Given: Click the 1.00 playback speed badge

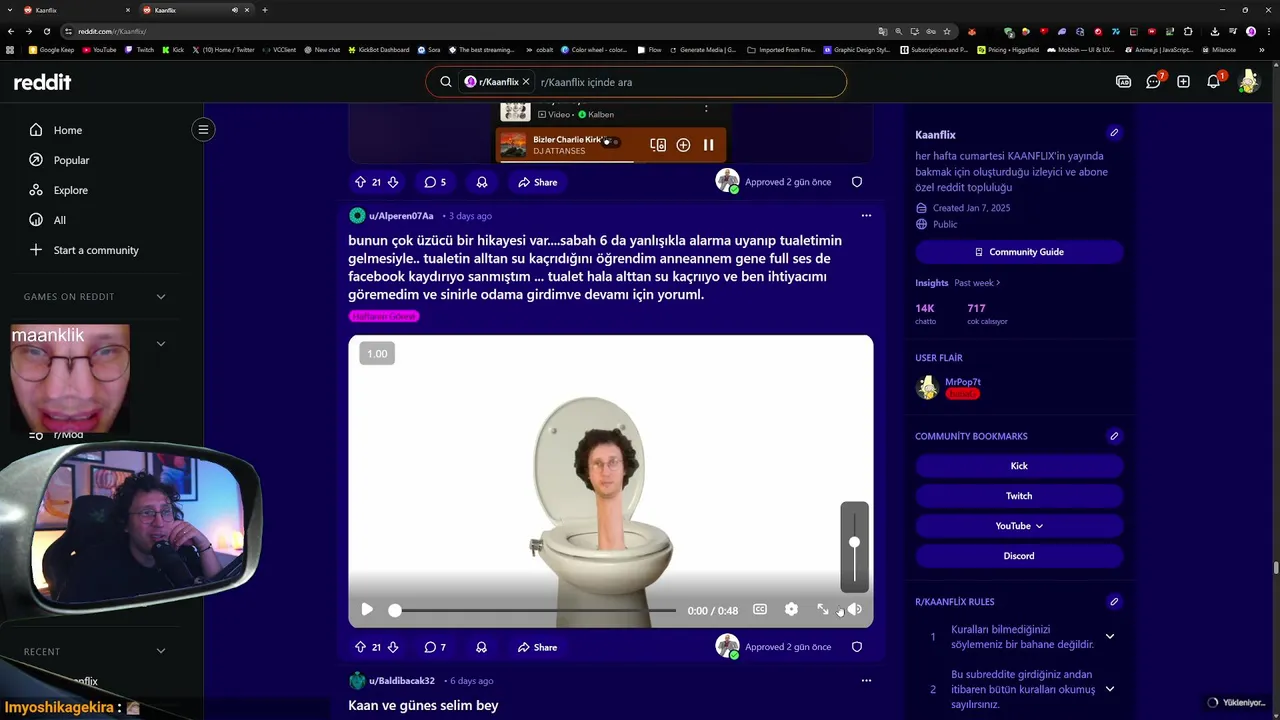Looking at the screenshot, I should [377, 353].
